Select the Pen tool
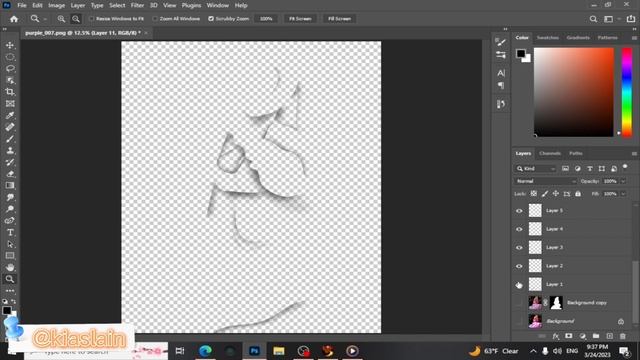640x360 pixels. coord(10,221)
